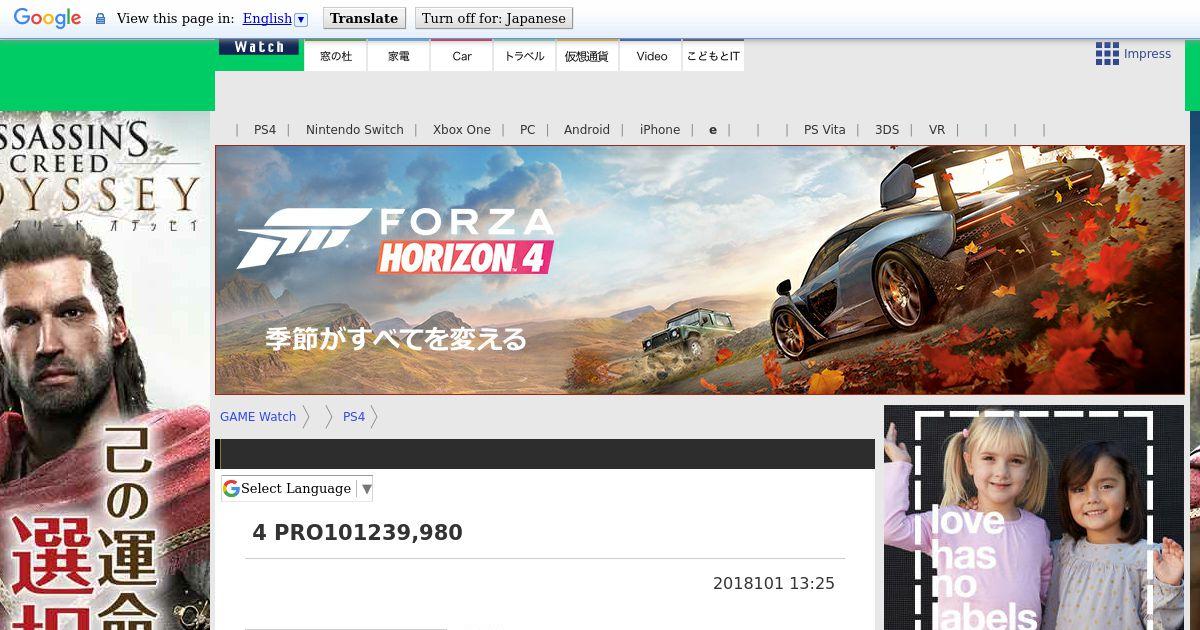Viewport: 1200px width, 630px height.
Task: Click PS4 breadcrumb link
Action: [354, 417]
